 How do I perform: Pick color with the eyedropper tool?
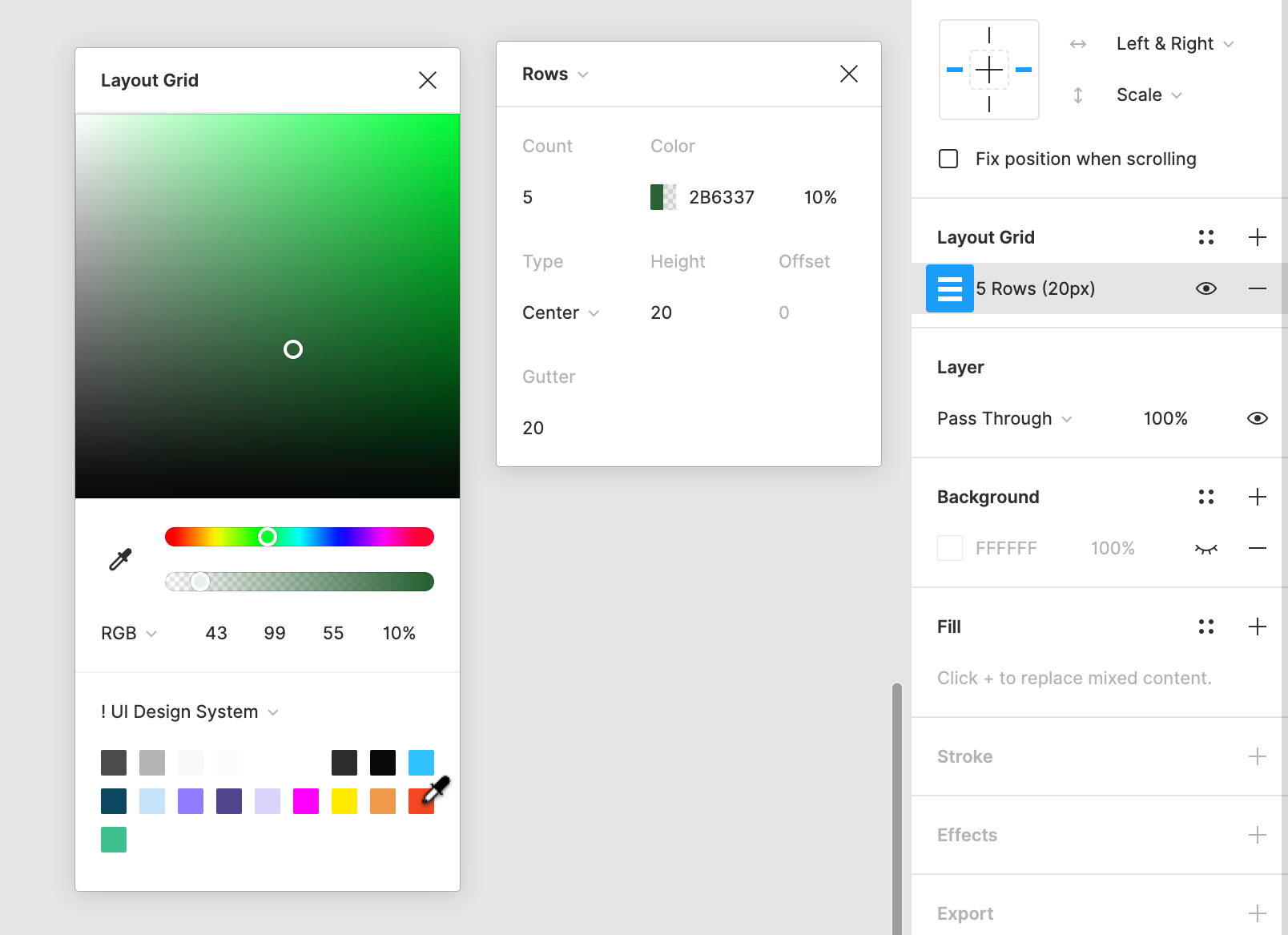[x=120, y=559]
